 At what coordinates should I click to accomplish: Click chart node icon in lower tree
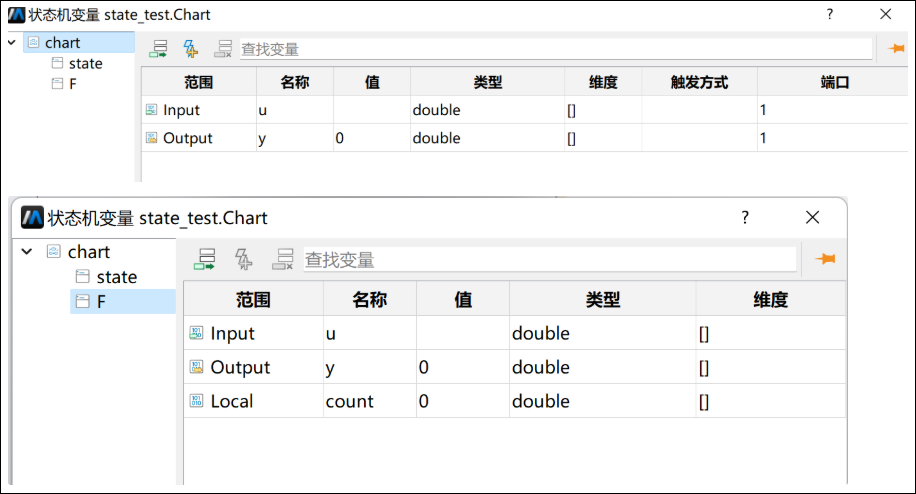pyautogui.click(x=53, y=251)
